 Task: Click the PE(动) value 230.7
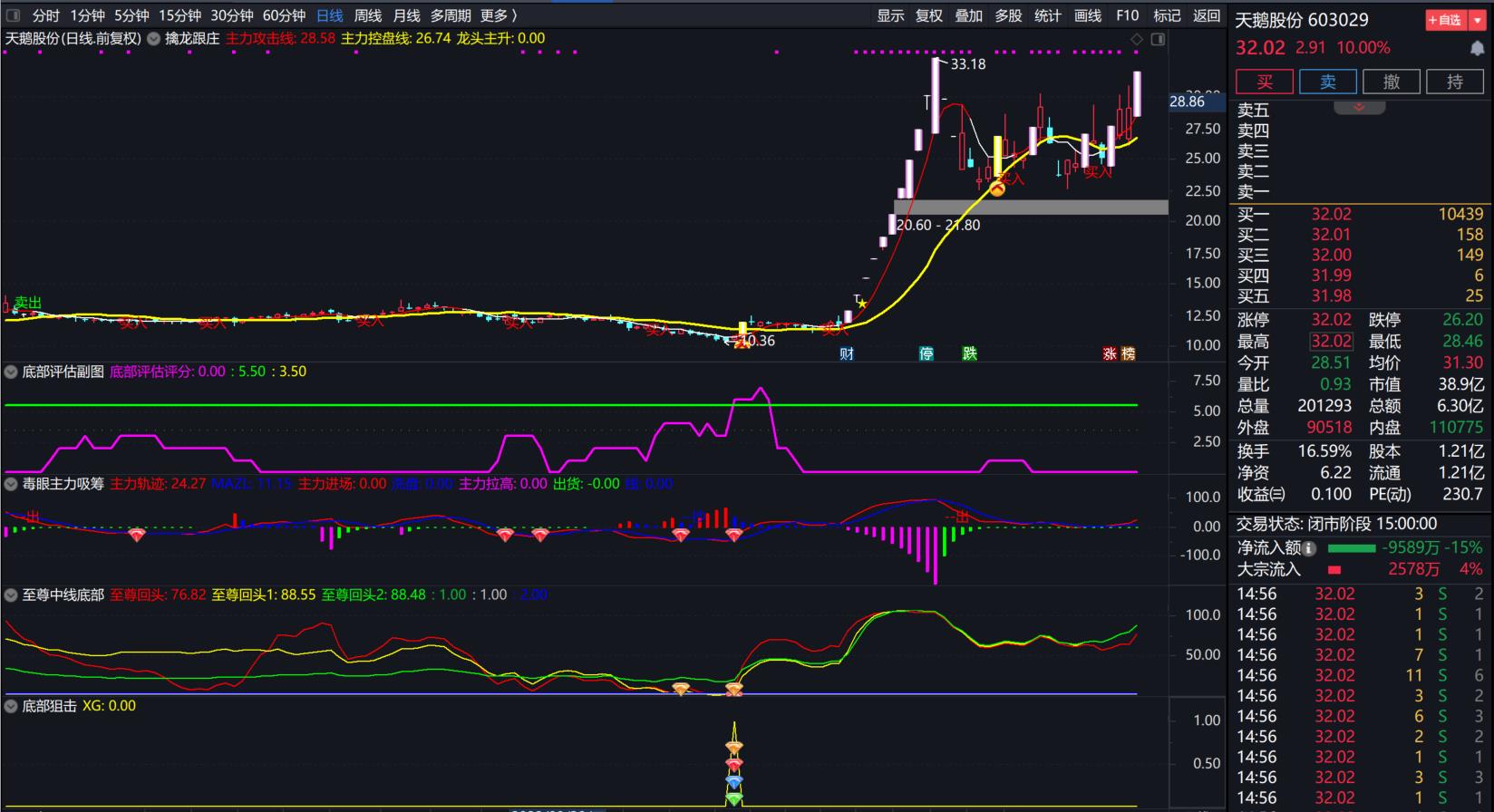tap(1462, 494)
